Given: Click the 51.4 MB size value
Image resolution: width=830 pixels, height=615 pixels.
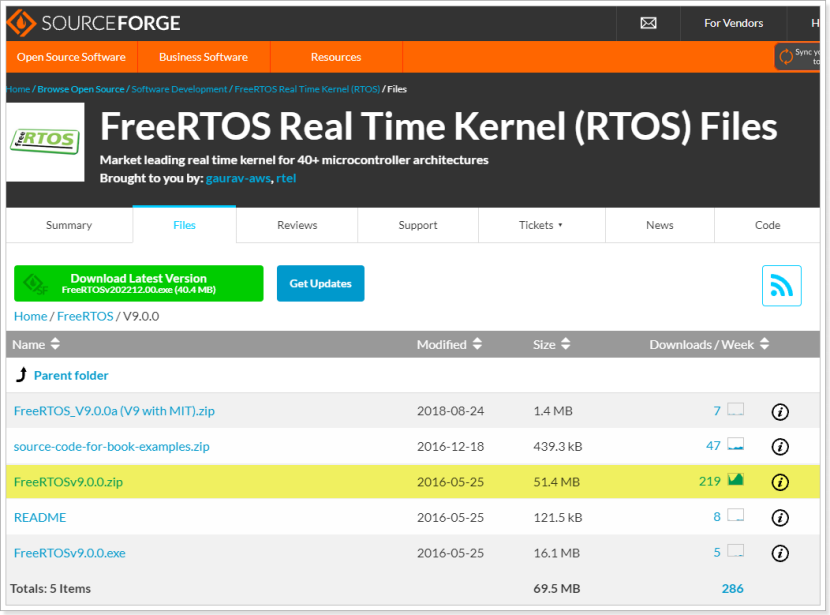Looking at the screenshot, I should tap(556, 482).
